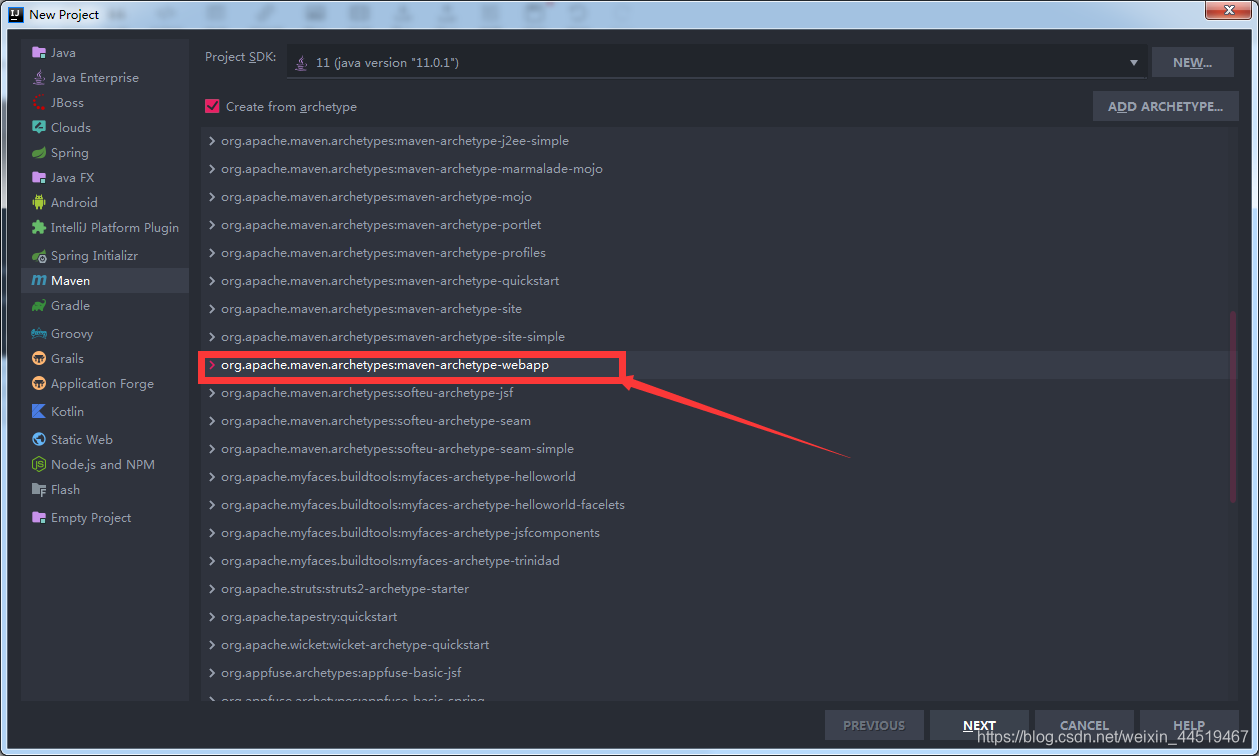Expand softeu-archetype-jsf node

[212, 393]
